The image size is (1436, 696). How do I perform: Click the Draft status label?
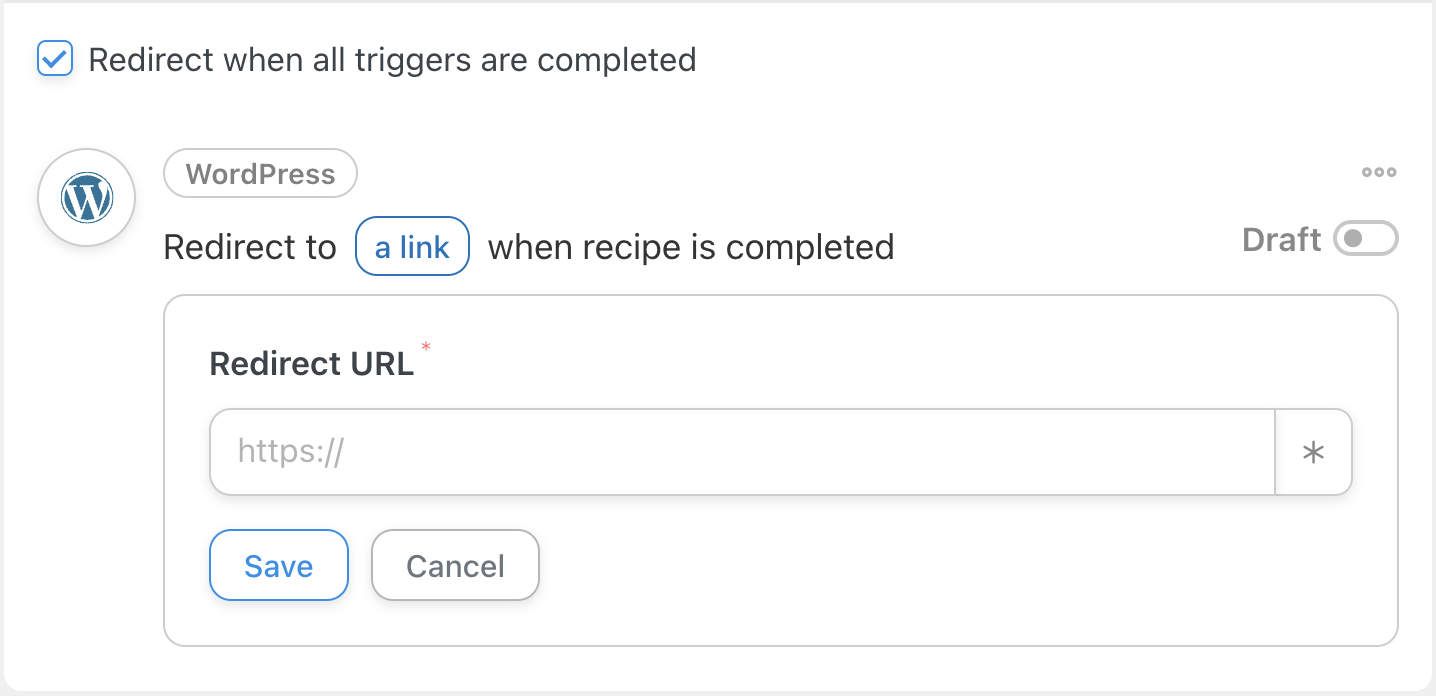pos(1281,240)
